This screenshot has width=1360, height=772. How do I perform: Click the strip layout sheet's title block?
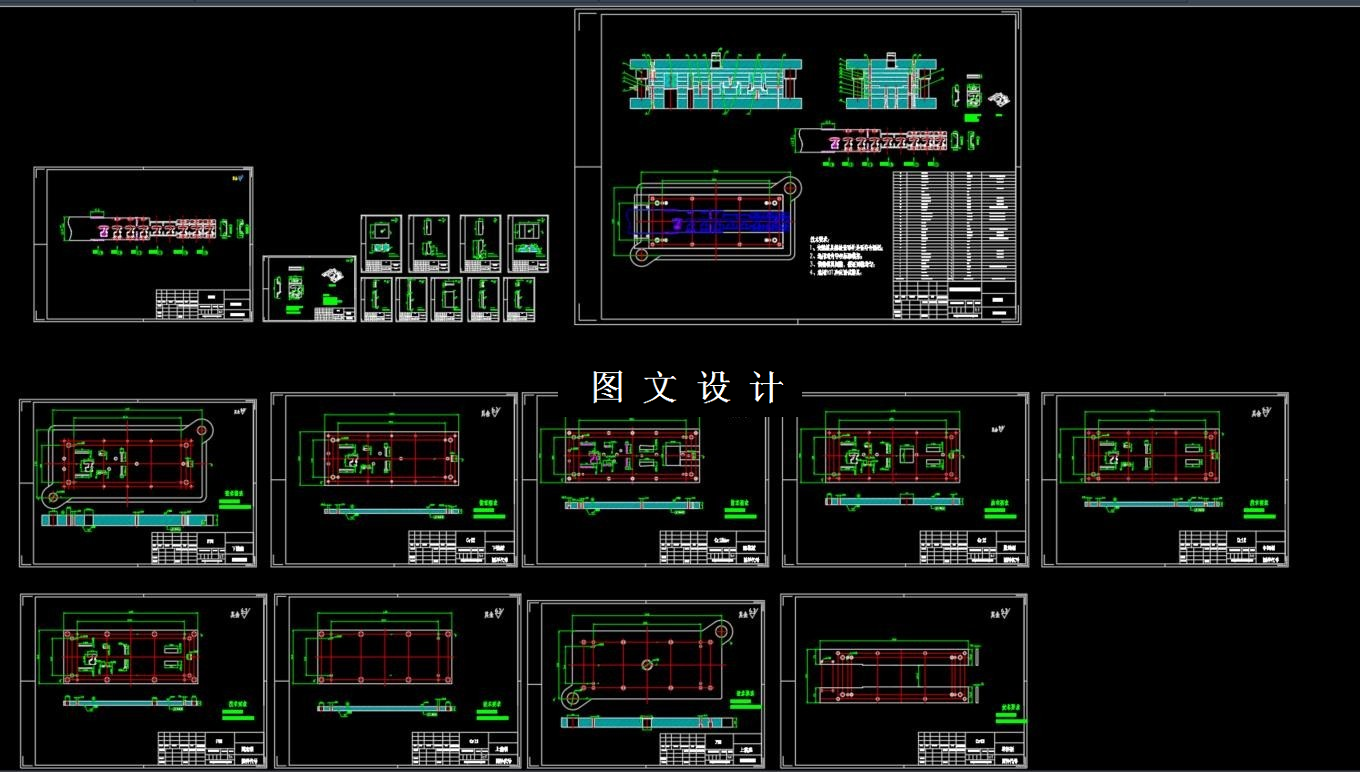203,305
